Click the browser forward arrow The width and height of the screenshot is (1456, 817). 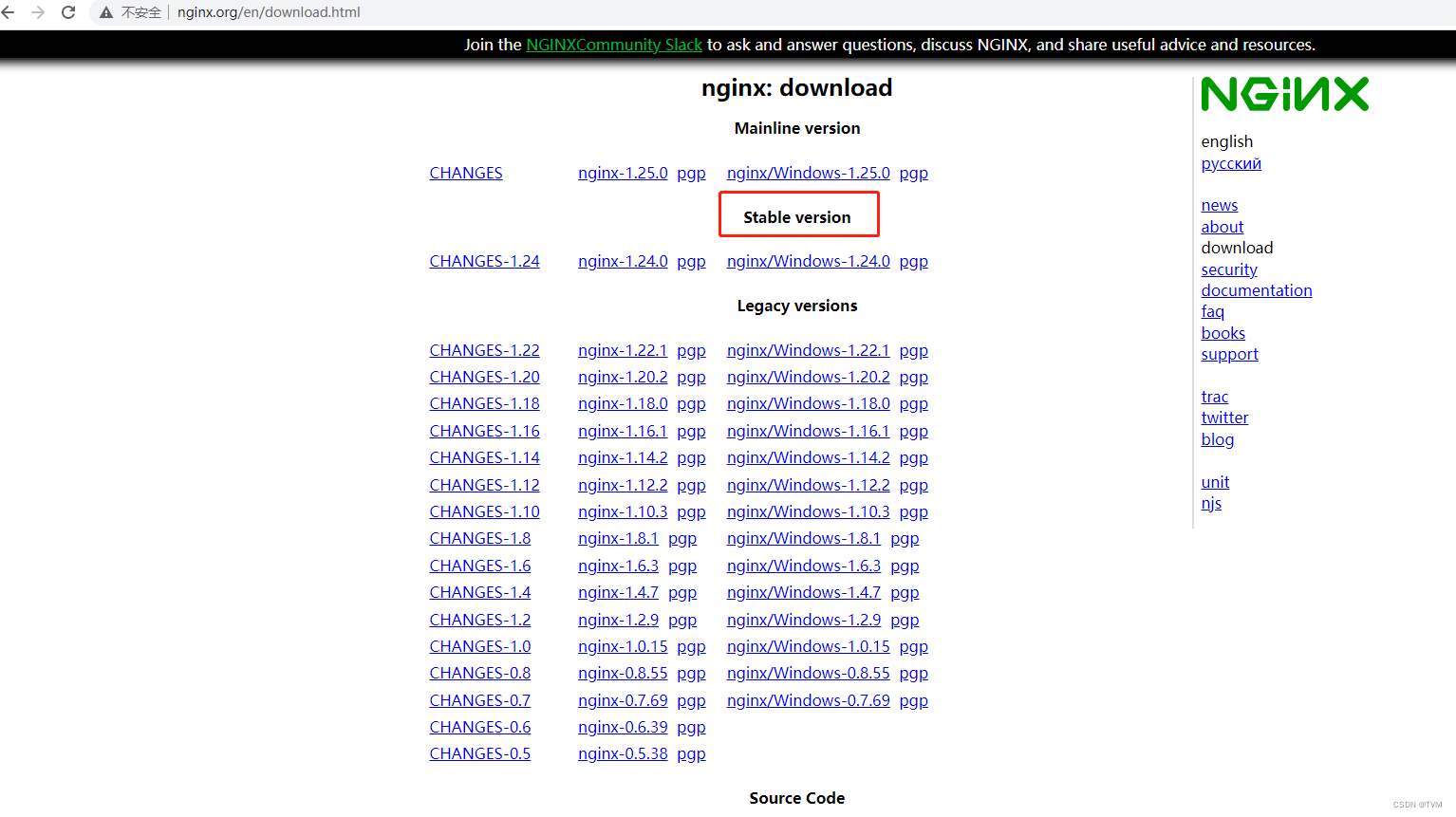coord(38,12)
